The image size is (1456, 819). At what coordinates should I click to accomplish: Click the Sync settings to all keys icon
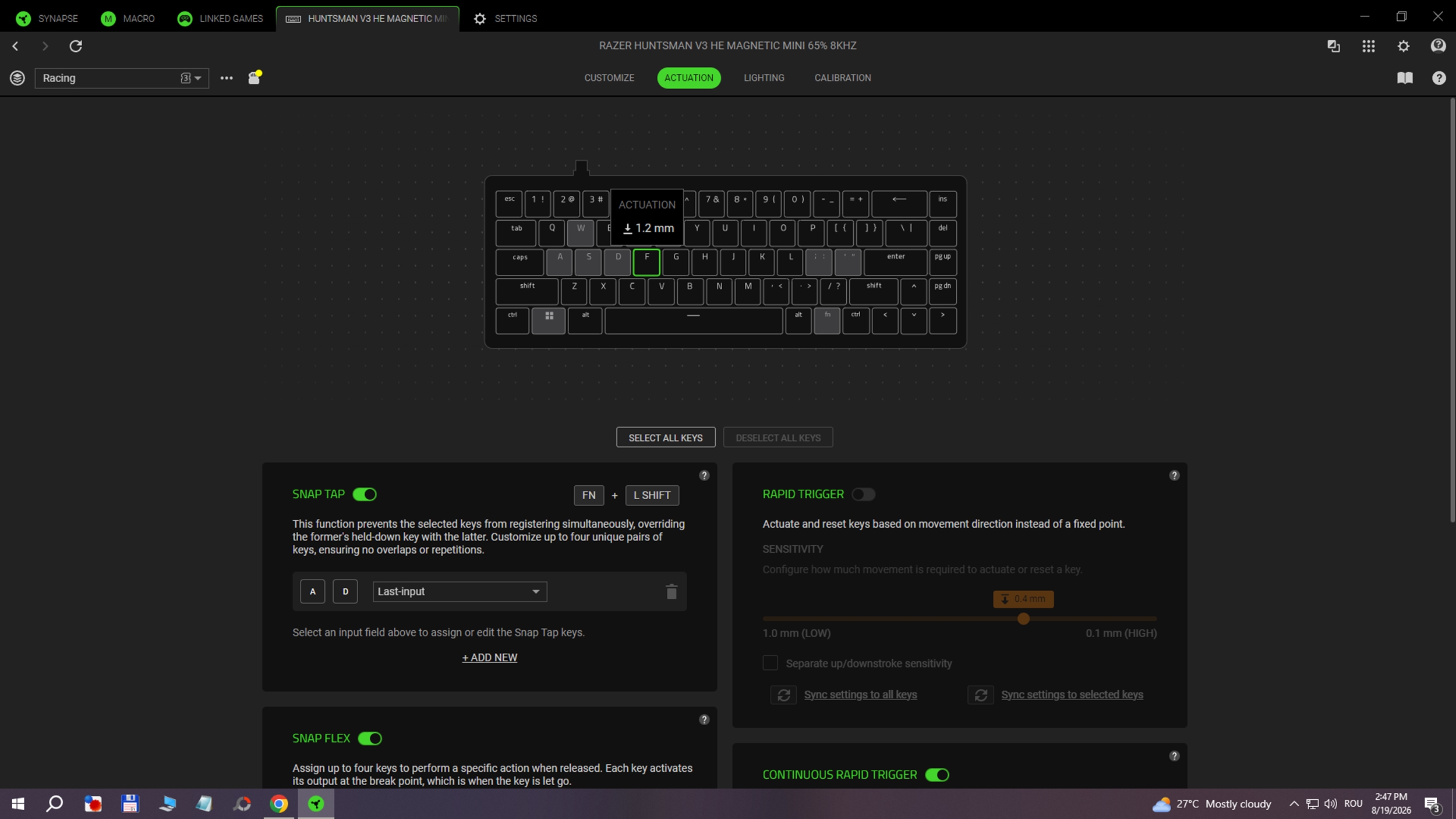click(x=783, y=694)
